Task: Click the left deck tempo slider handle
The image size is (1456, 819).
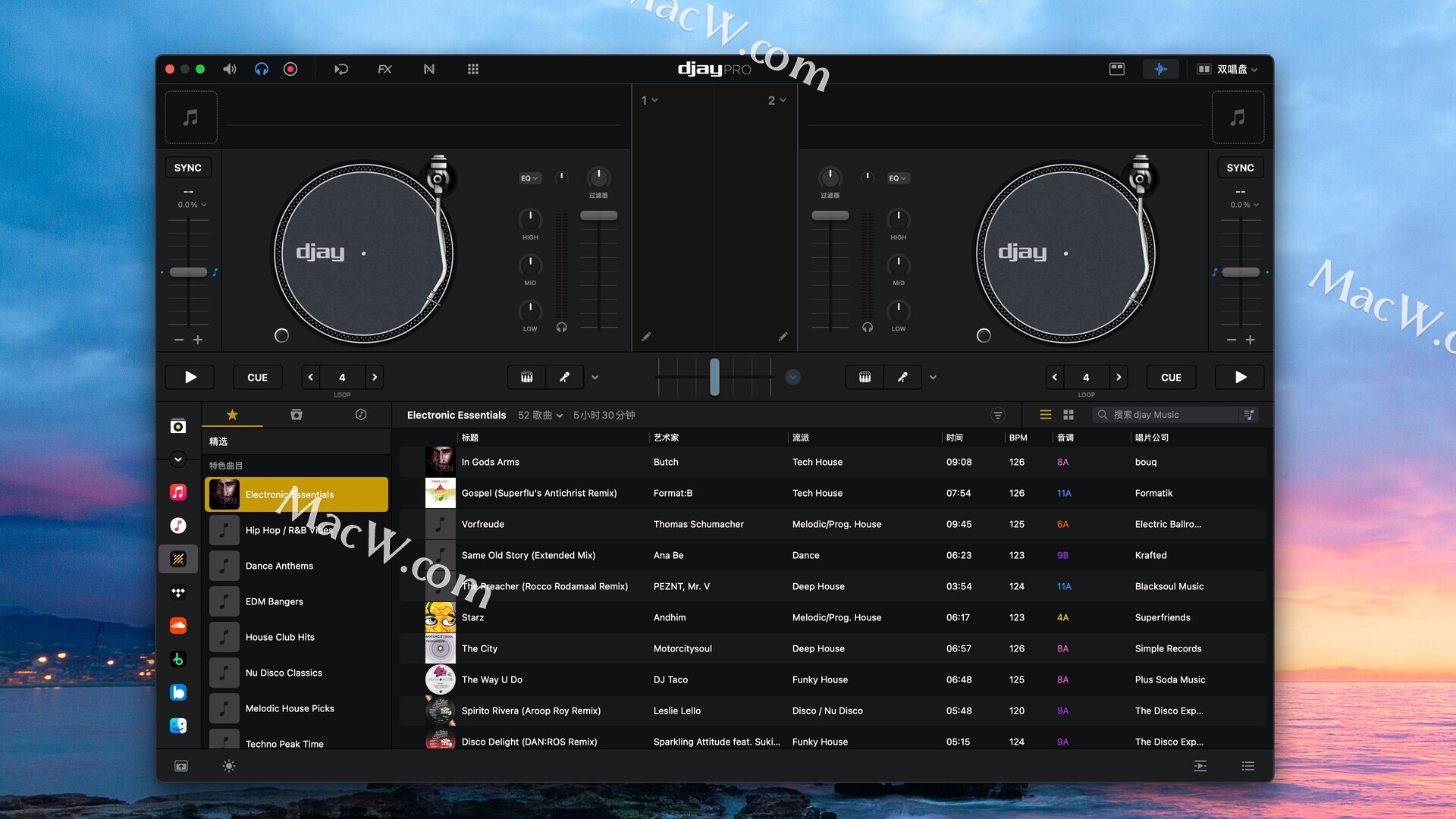Action: 188,272
